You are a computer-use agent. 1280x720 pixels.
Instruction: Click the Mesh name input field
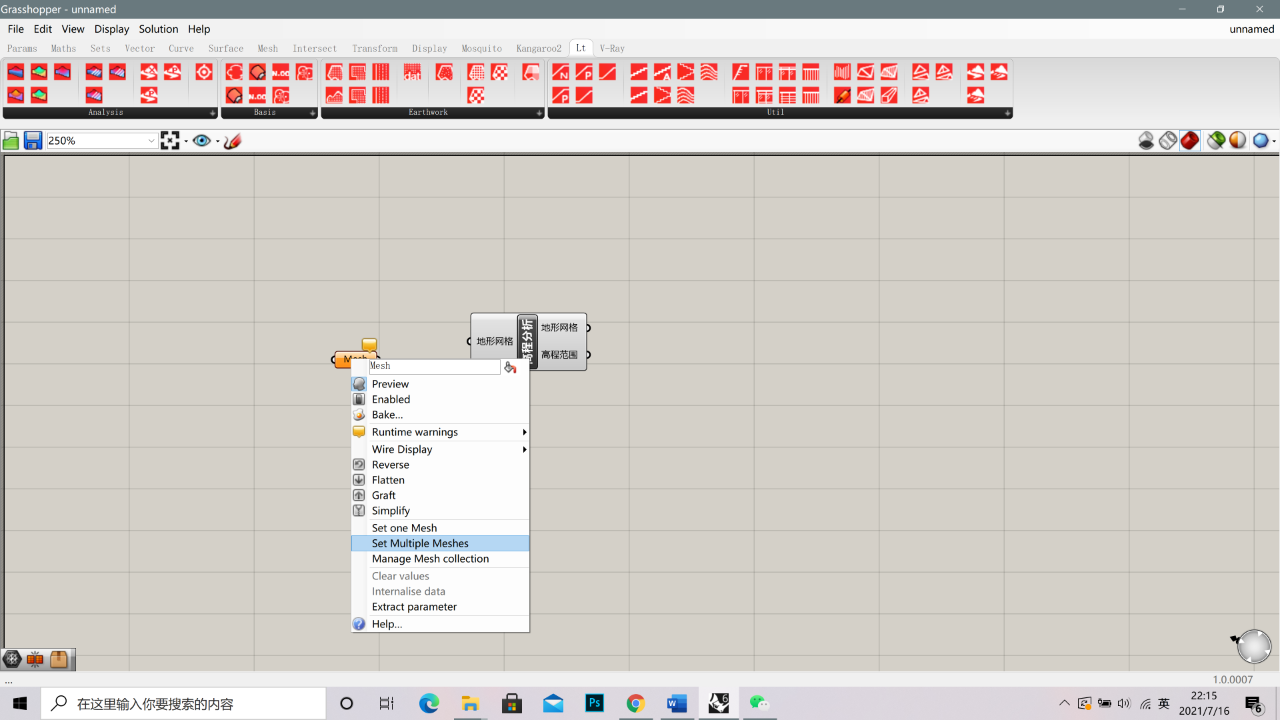point(434,367)
